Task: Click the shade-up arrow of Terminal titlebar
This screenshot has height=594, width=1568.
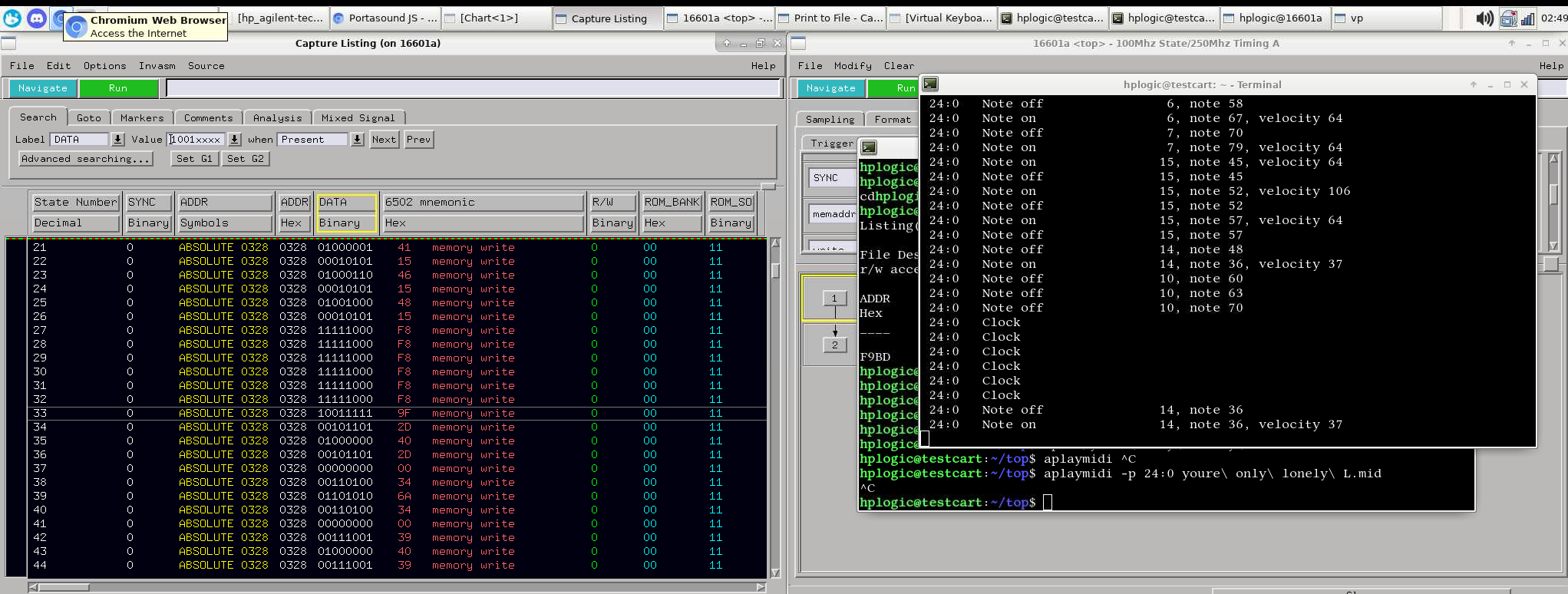Action: [1474, 84]
